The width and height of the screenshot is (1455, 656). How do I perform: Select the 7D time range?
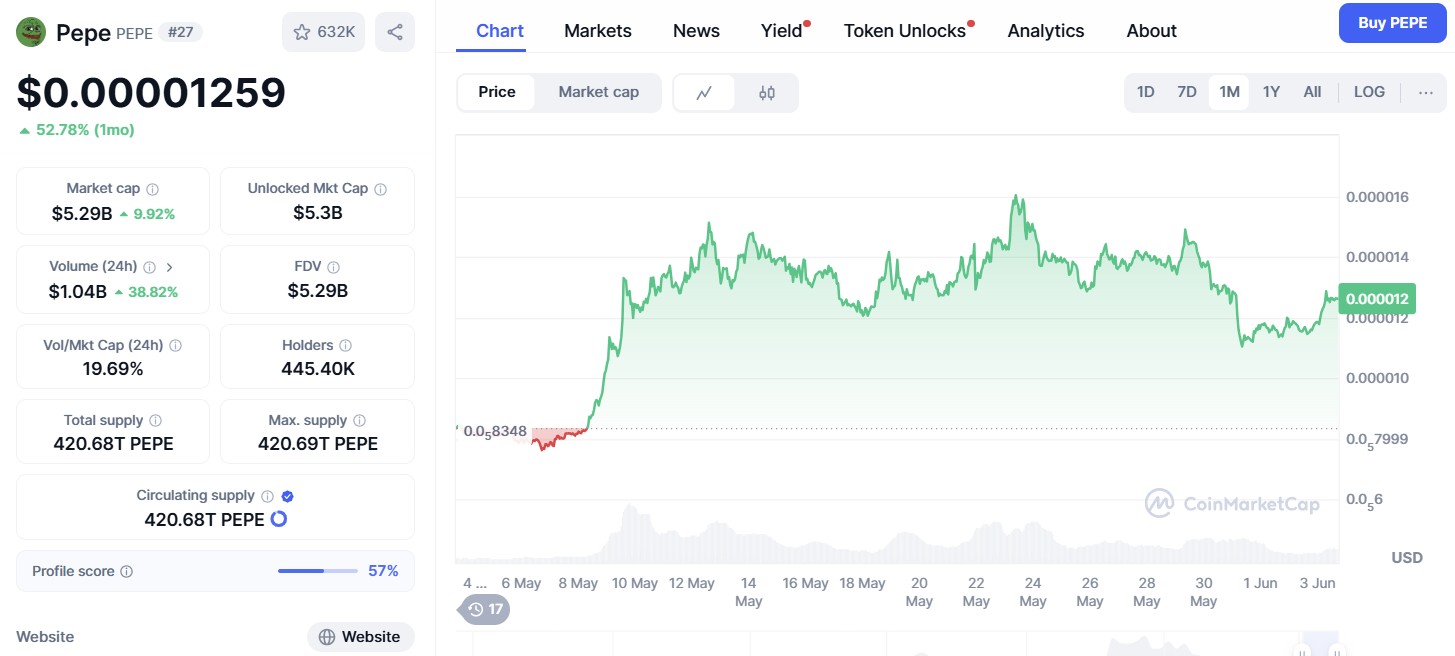point(1186,92)
